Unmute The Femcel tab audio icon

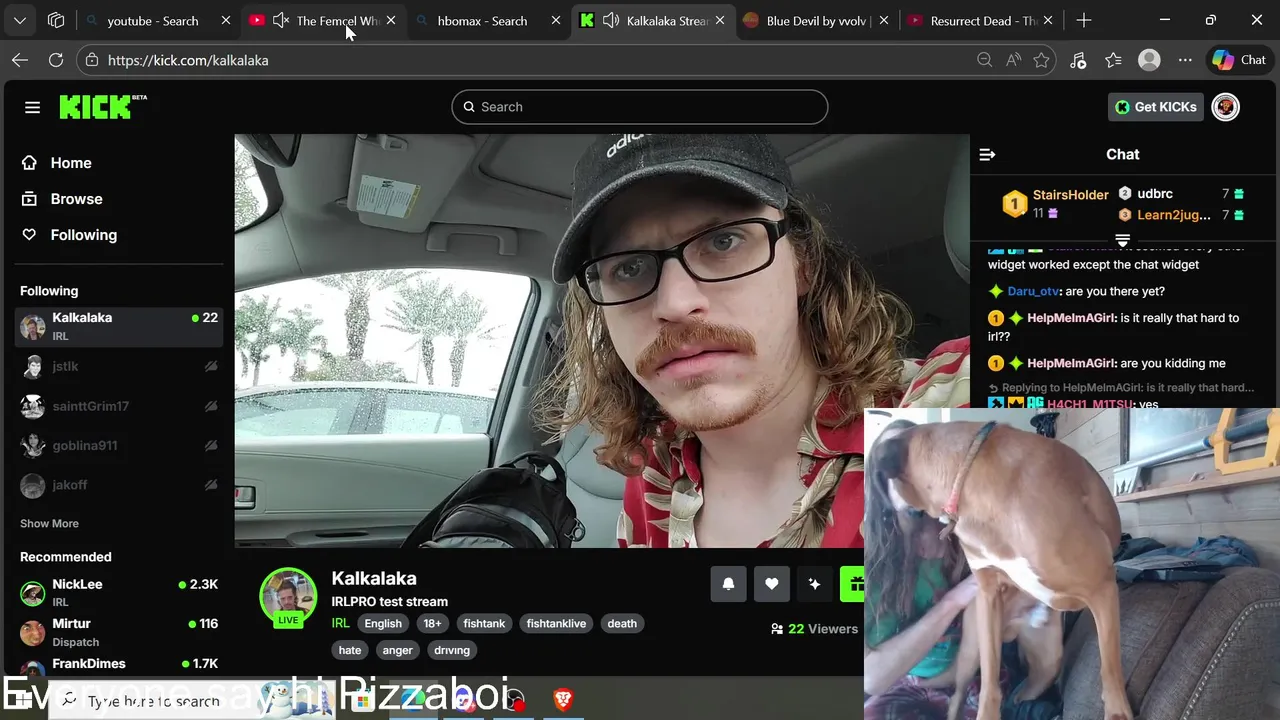[x=280, y=20]
